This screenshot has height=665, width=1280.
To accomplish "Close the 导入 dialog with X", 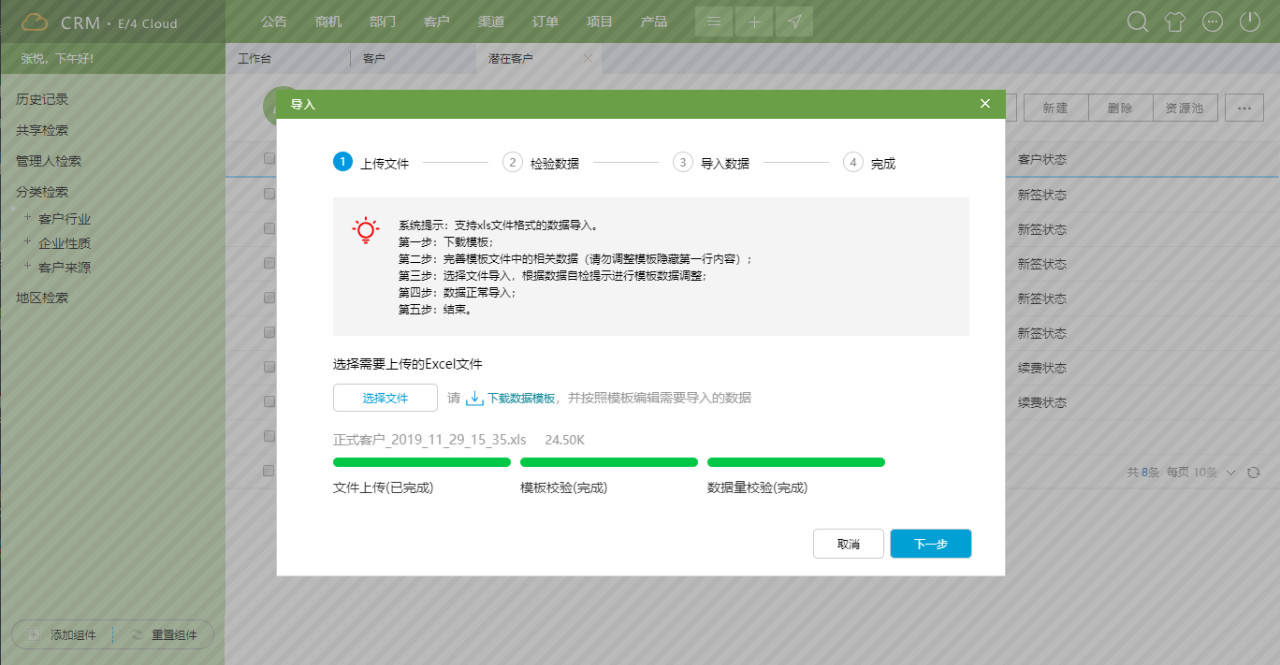I will [985, 103].
